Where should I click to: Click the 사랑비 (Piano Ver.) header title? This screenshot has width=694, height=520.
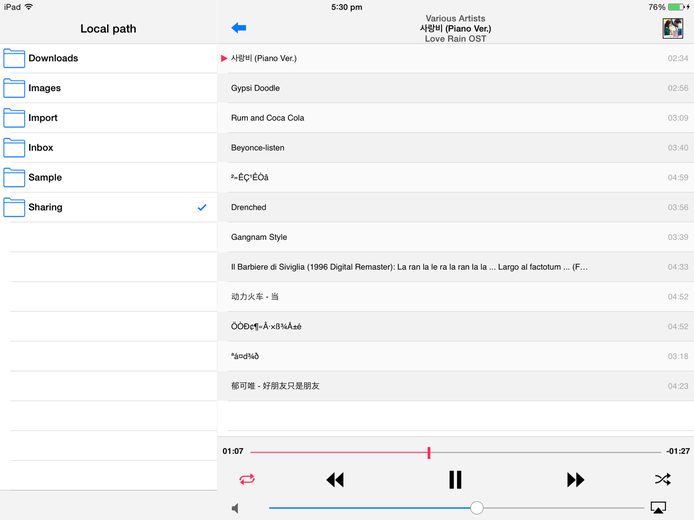(x=455, y=28)
